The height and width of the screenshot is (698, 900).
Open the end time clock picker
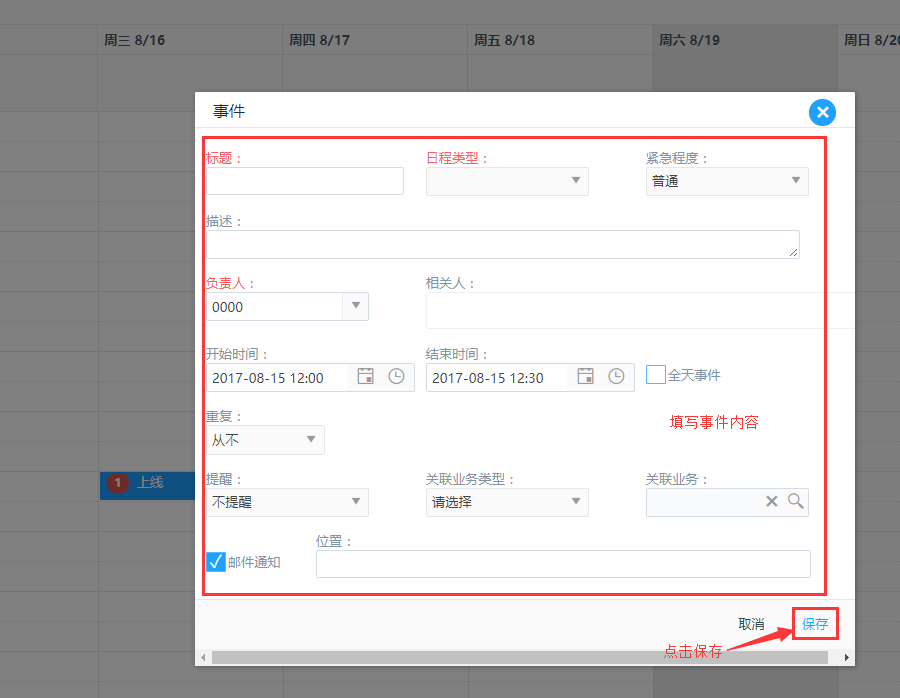(616, 377)
